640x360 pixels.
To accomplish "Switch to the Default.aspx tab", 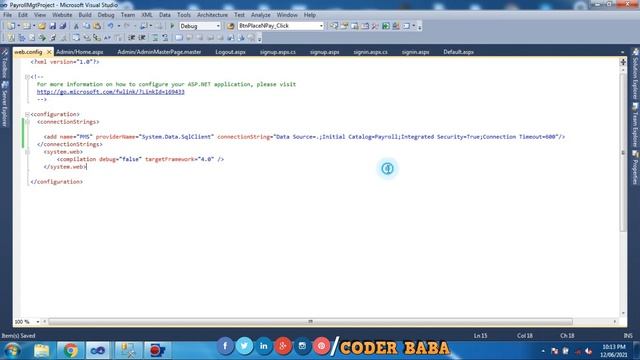I will [458, 52].
